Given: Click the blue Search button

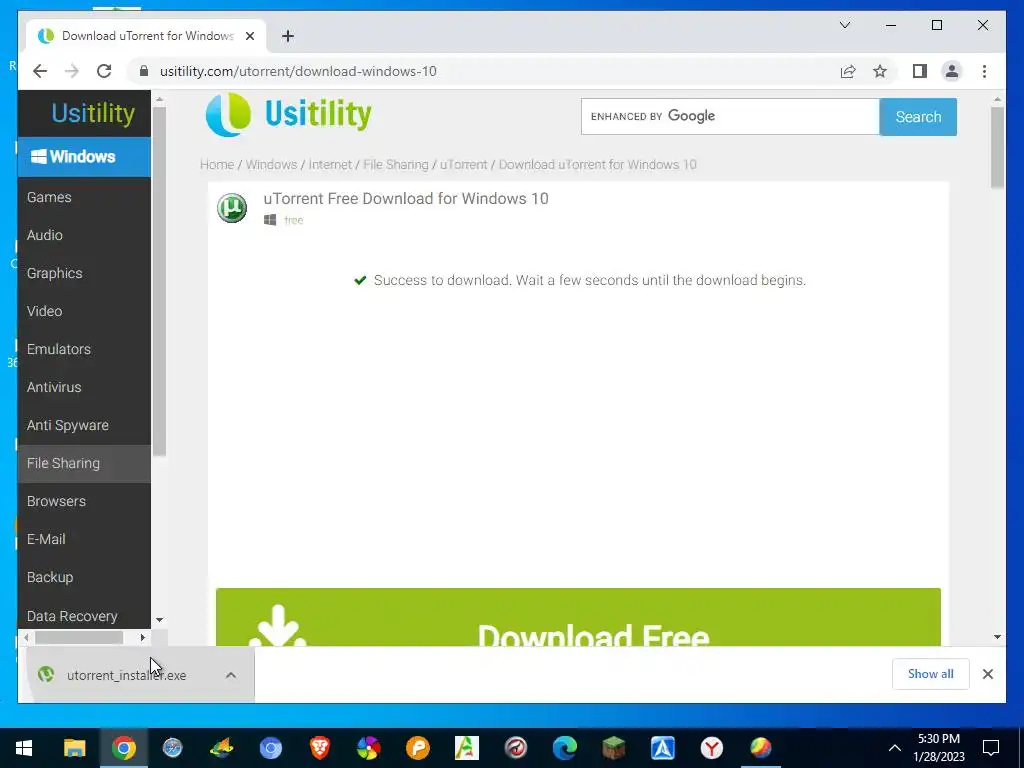Looking at the screenshot, I should [918, 117].
